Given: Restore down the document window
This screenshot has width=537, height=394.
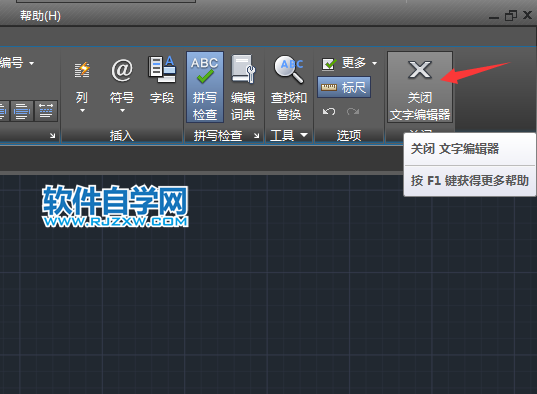Looking at the screenshot, I should click(511, 15).
